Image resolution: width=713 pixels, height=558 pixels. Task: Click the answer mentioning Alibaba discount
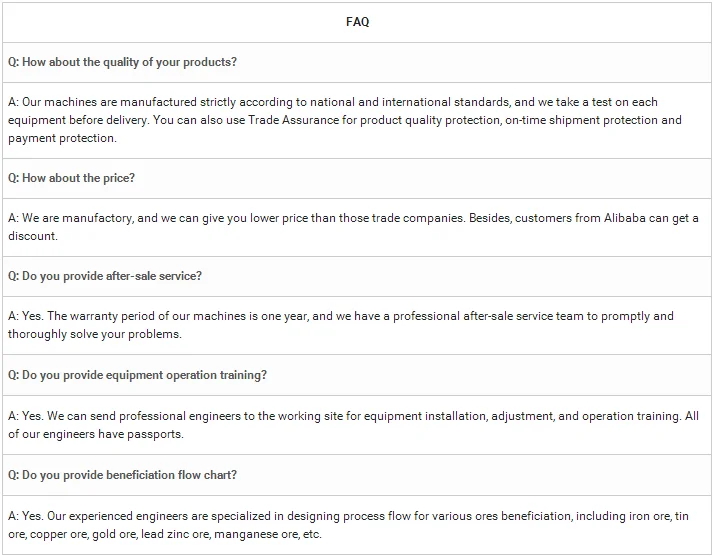pos(357,227)
